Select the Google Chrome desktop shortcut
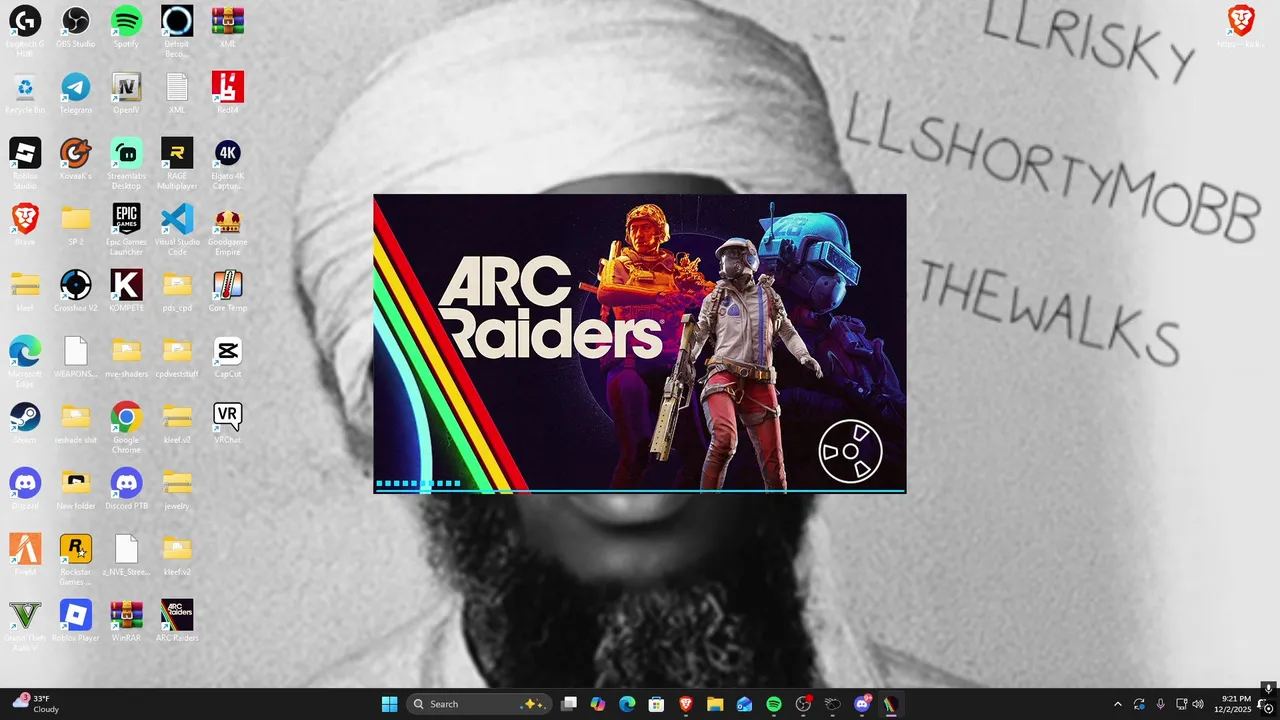Viewport: 1280px width, 720px height. coord(126,426)
